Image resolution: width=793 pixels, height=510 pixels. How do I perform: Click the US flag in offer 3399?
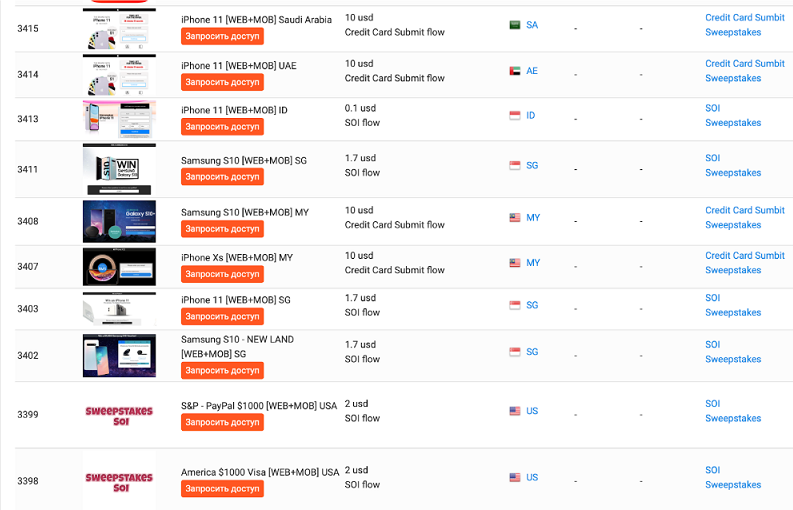pyautogui.click(x=515, y=411)
